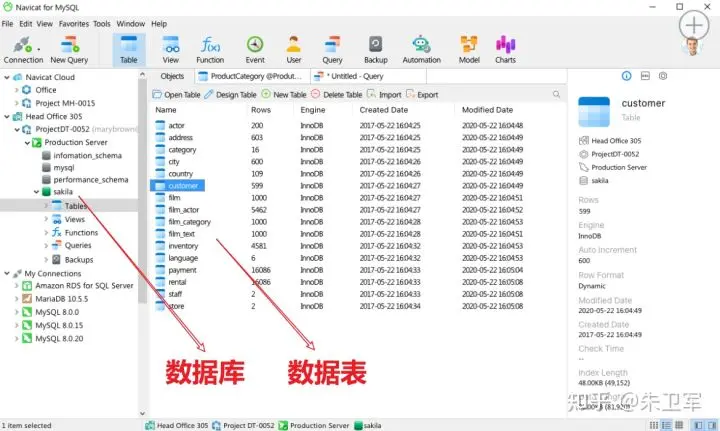
Task: Collapse the Production Server node
Action: (27, 143)
